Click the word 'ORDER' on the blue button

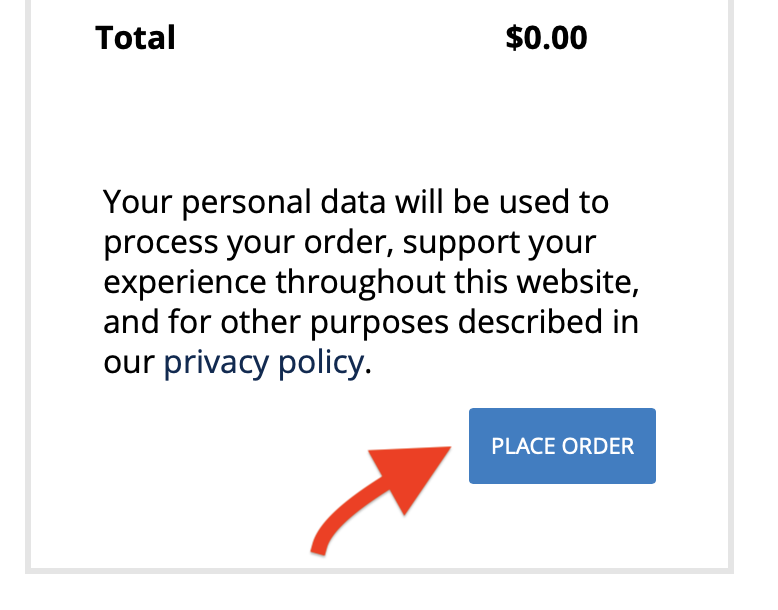coord(598,446)
